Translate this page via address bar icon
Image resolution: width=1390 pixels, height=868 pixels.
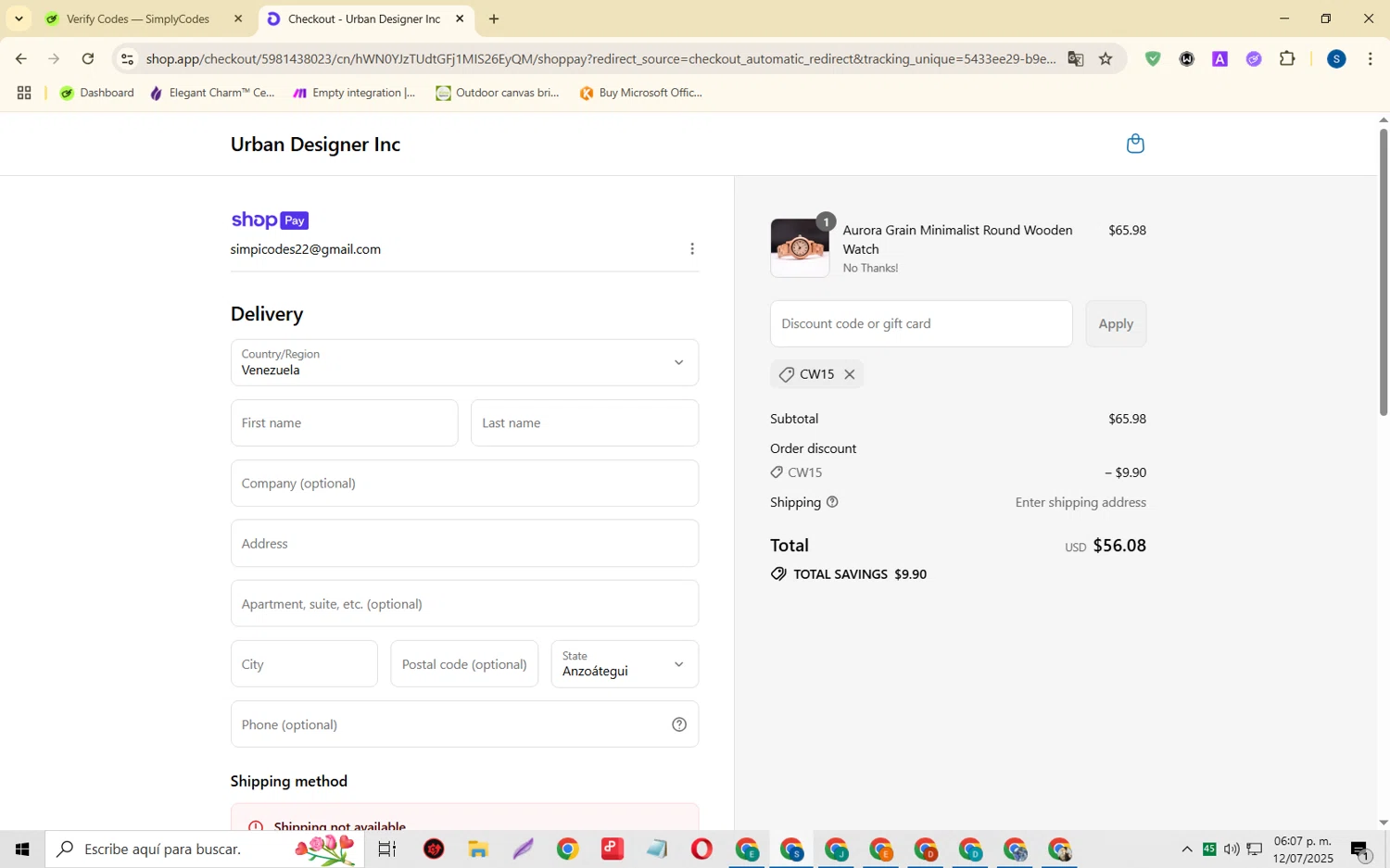click(x=1075, y=58)
